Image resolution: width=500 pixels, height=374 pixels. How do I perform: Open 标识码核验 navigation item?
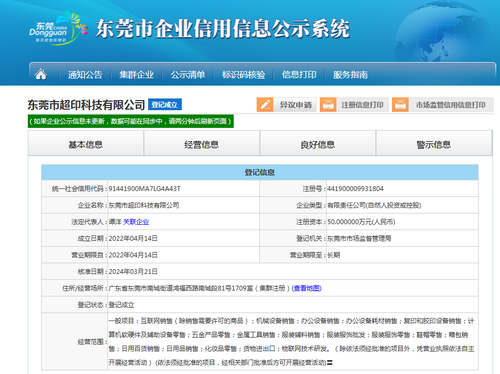pyautogui.click(x=244, y=75)
